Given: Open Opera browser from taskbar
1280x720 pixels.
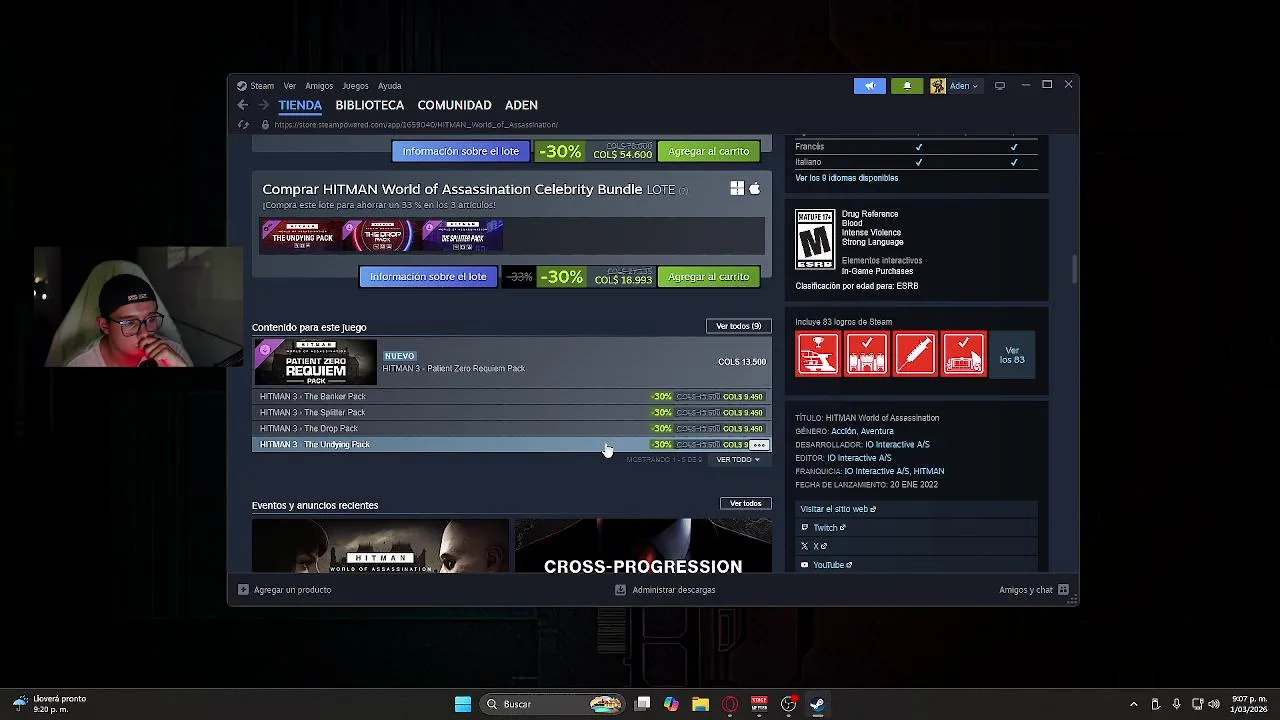Looking at the screenshot, I should (x=730, y=704).
